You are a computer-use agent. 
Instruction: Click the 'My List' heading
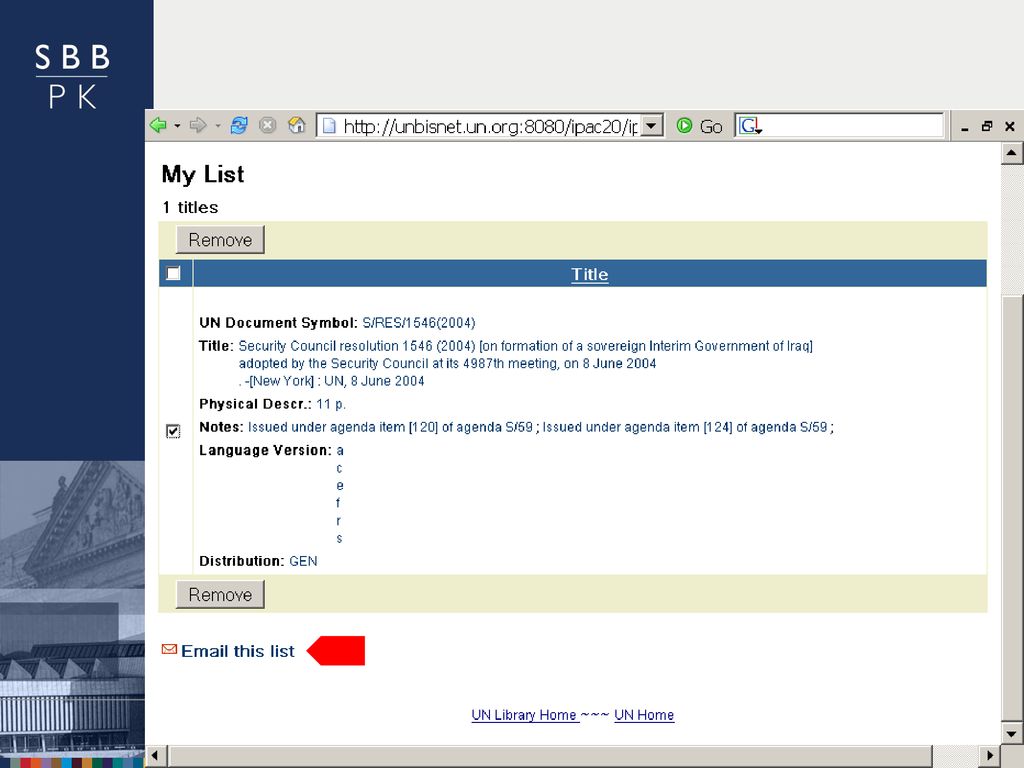click(x=202, y=174)
